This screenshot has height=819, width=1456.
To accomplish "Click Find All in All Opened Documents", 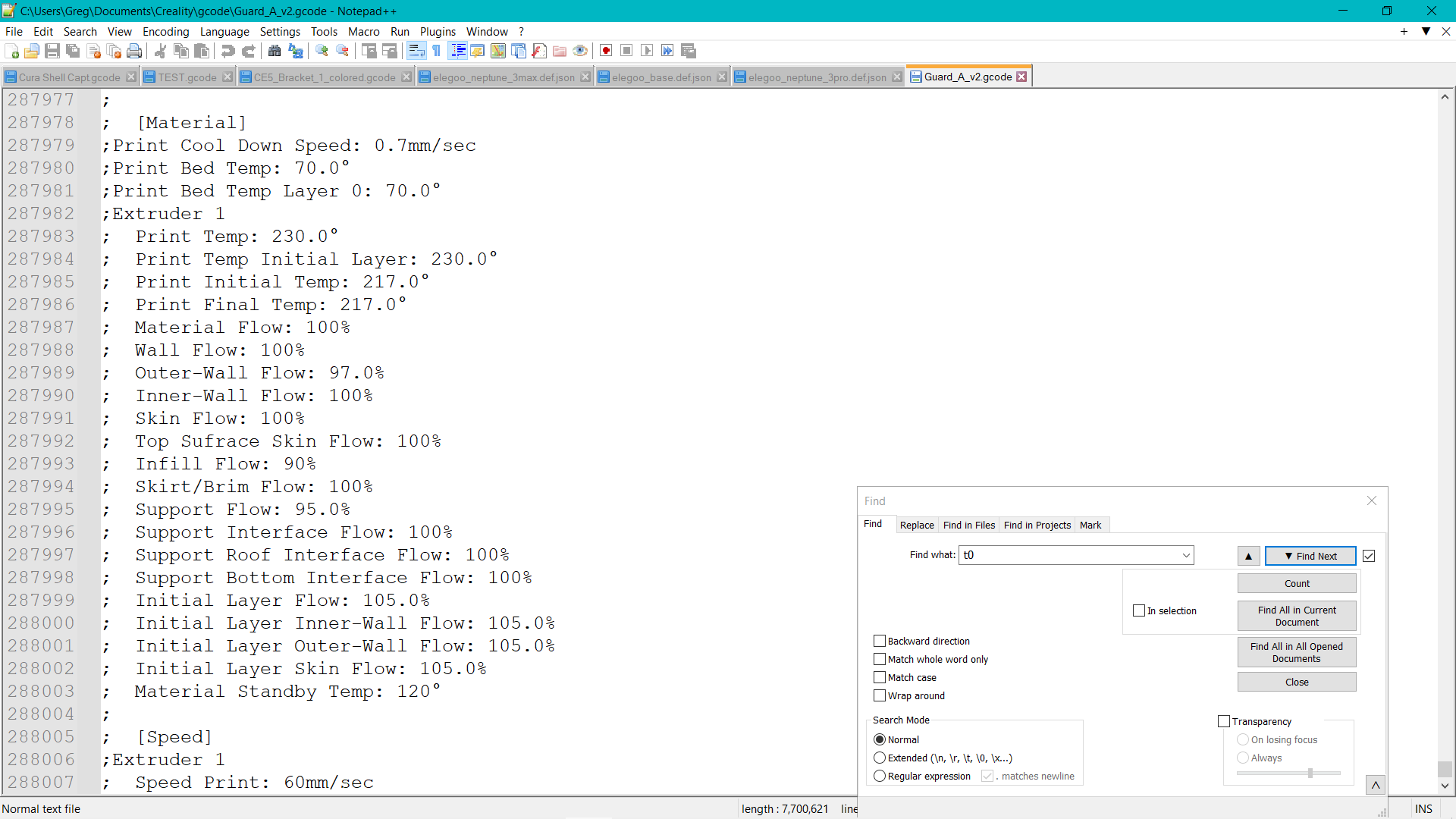I will point(1296,652).
